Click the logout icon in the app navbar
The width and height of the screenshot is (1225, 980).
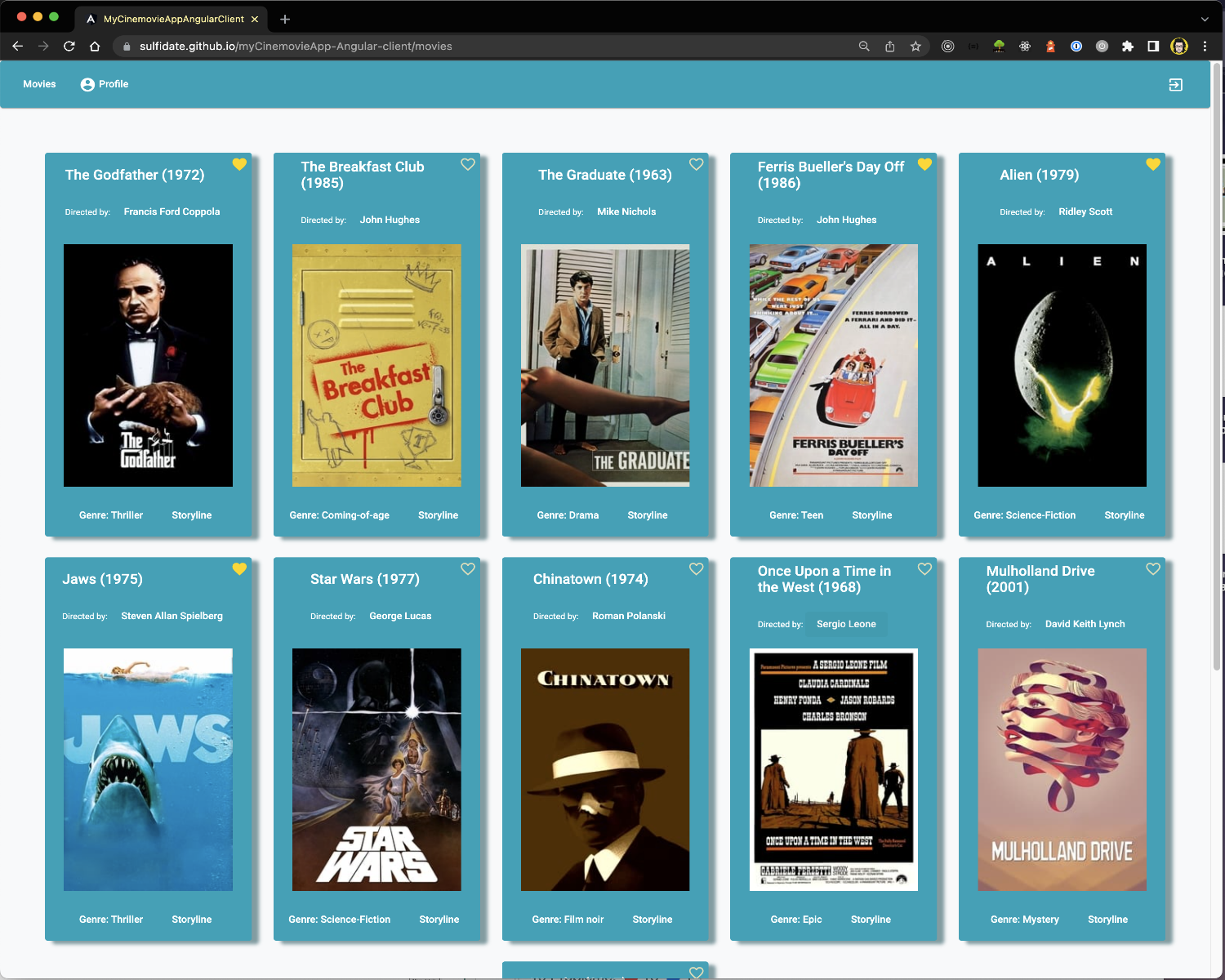pyautogui.click(x=1175, y=85)
